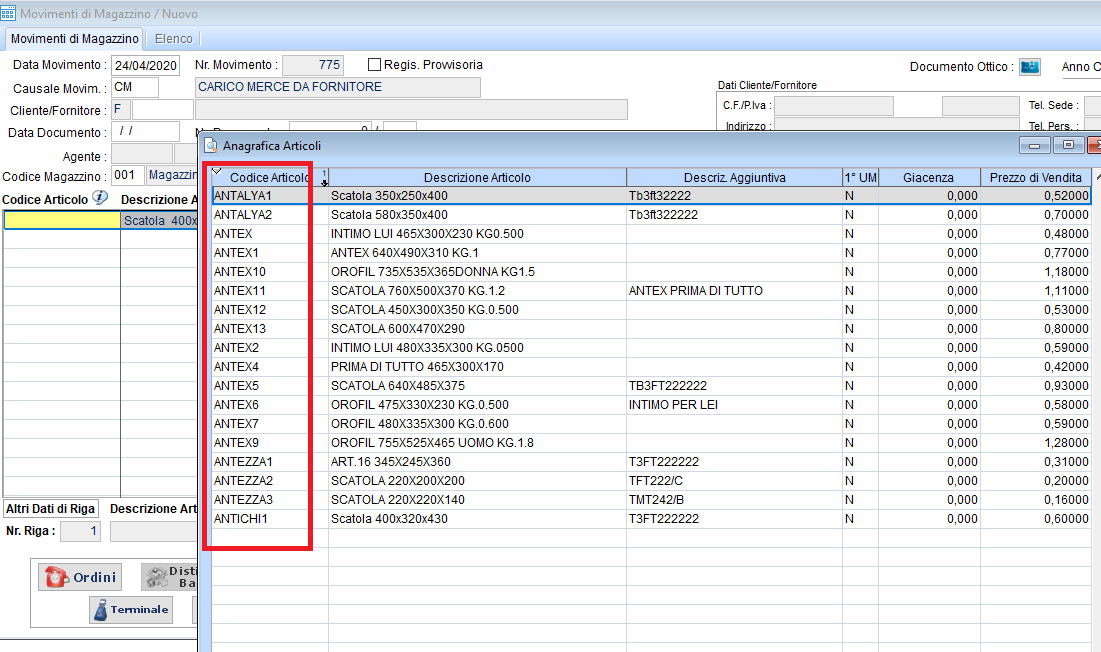Open the Ordini telephone button
Image resolution: width=1101 pixels, height=652 pixels.
click(x=80, y=577)
